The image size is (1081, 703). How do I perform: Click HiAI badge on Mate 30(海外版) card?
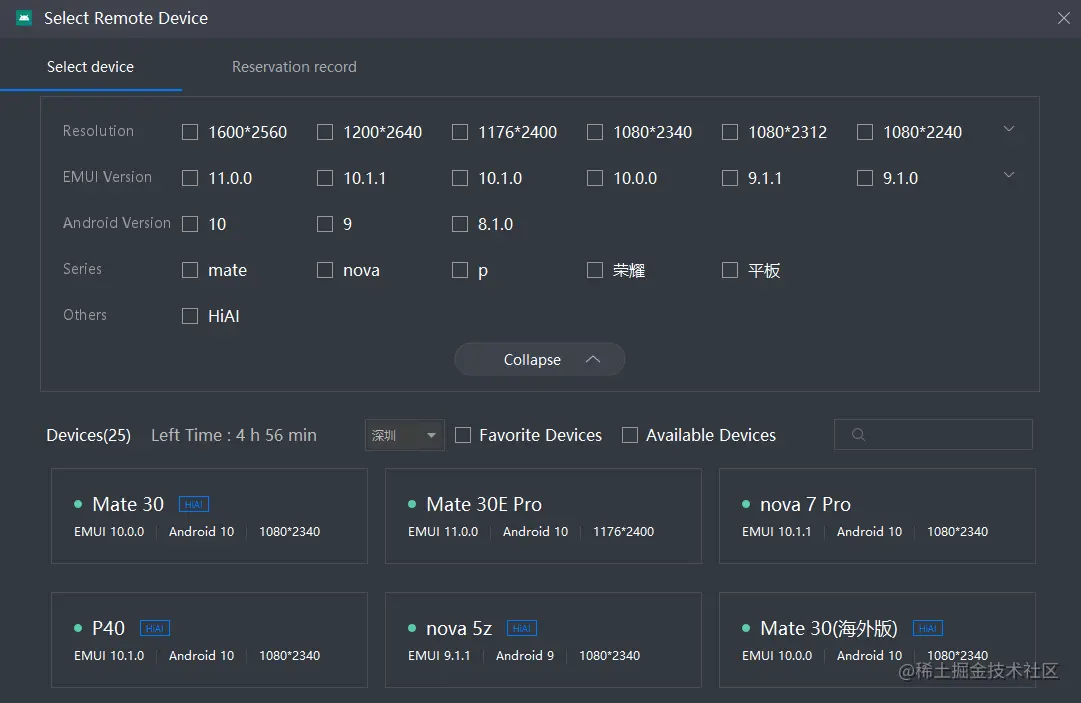(928, 629)
